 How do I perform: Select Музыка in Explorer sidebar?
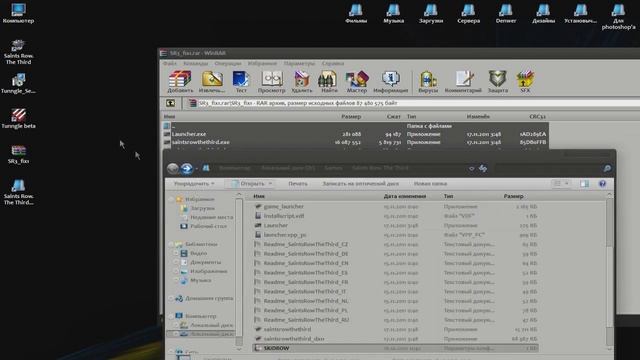tap(200, 280)
